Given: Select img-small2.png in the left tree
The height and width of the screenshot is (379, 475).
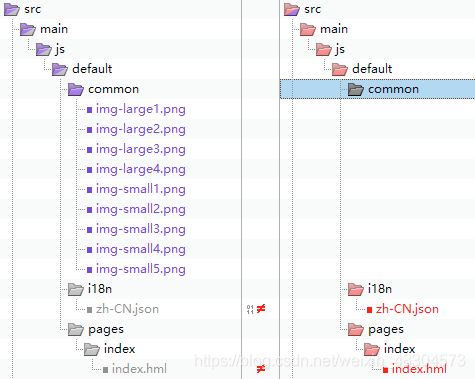Looking at the screenshot, I should [x=141, y=209].
